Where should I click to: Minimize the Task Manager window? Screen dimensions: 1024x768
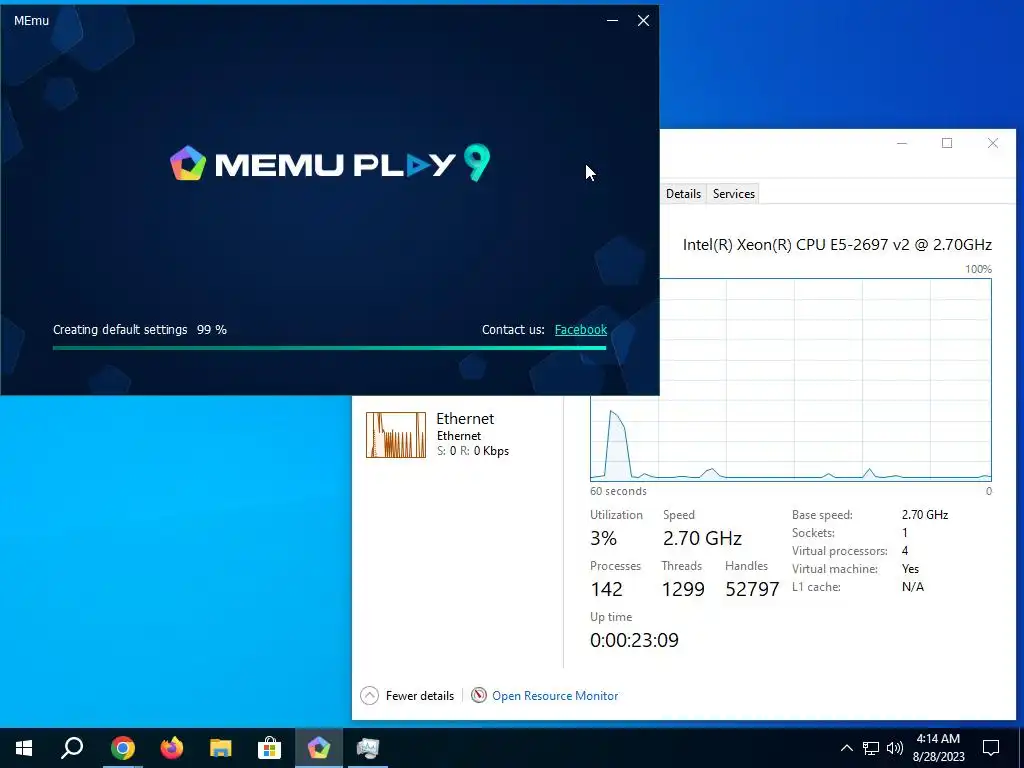click(902, 143)
